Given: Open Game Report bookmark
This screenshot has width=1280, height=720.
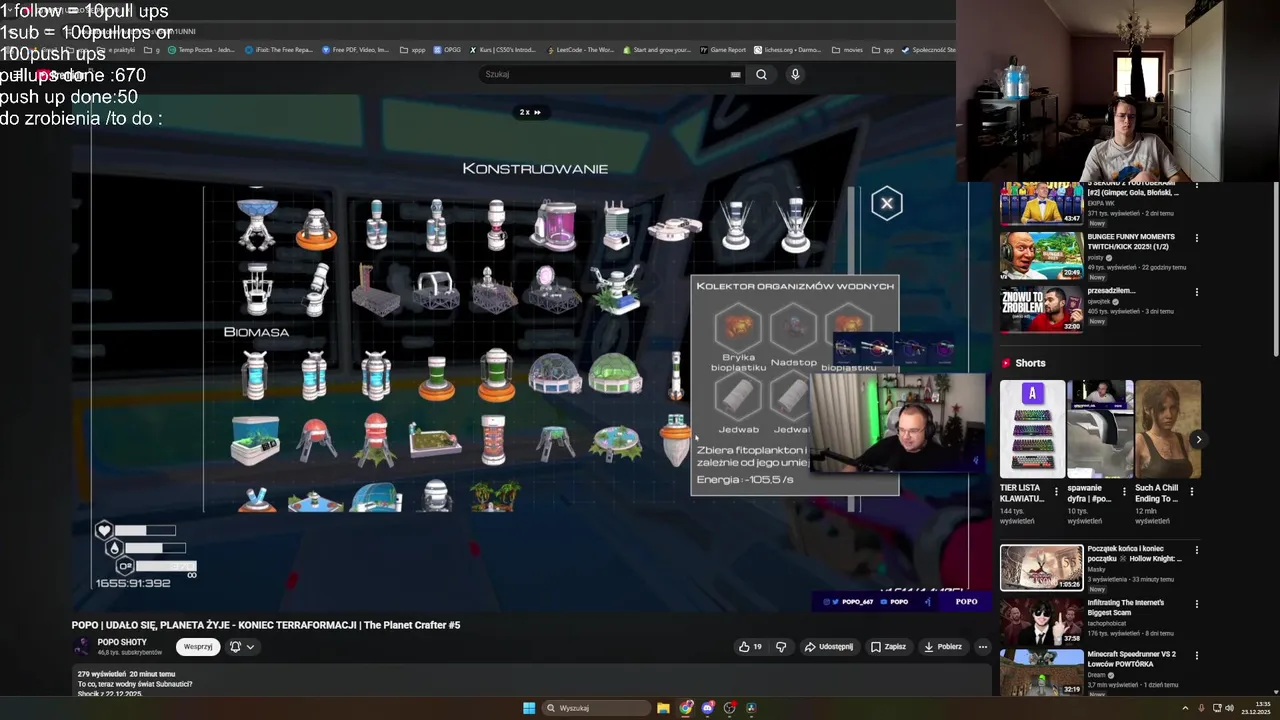Looking at the screenshot, I should click(x=723, y=49).
